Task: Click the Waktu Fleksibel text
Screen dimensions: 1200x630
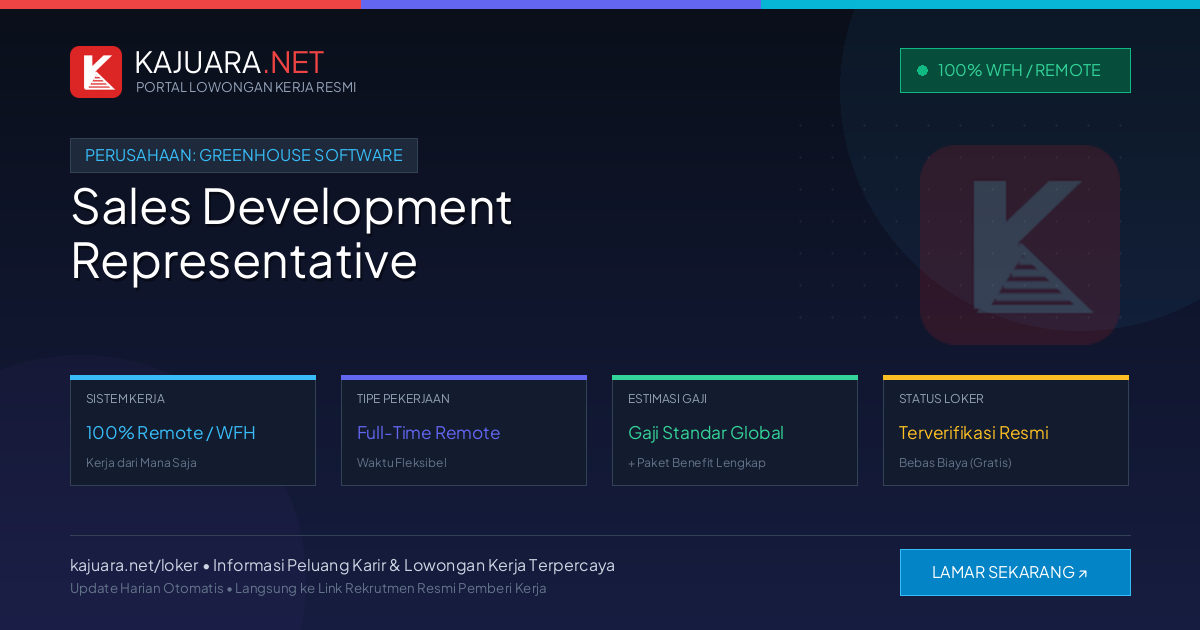Action: 402,463
